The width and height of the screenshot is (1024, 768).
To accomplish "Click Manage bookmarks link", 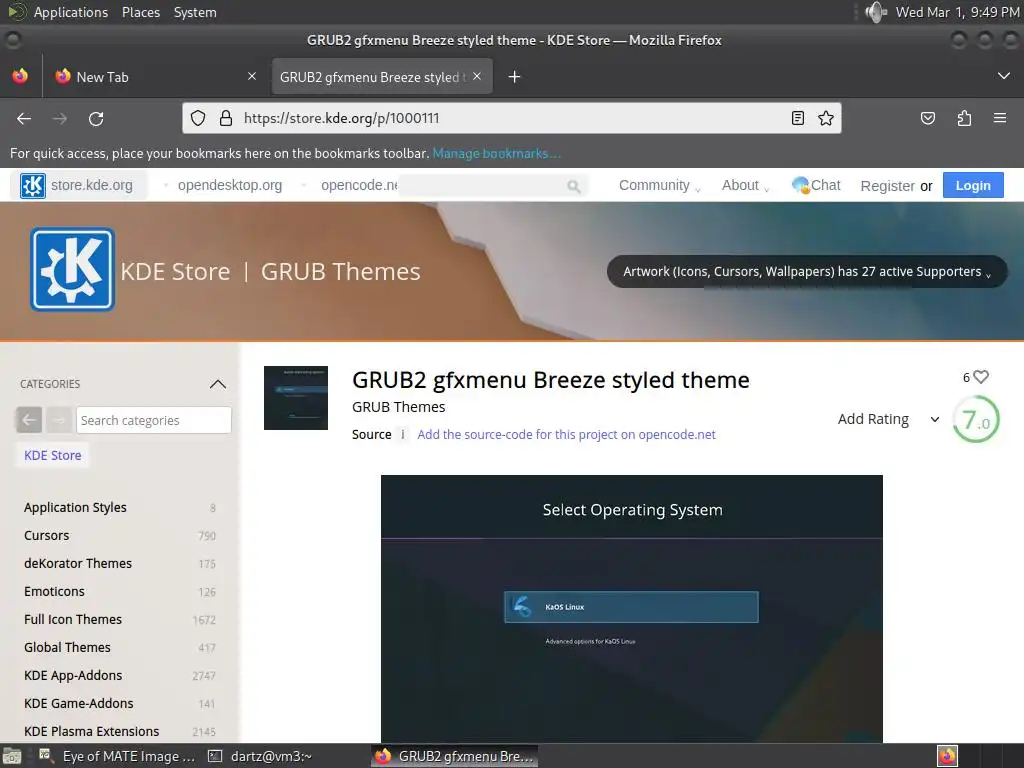I will pos(496,153).
